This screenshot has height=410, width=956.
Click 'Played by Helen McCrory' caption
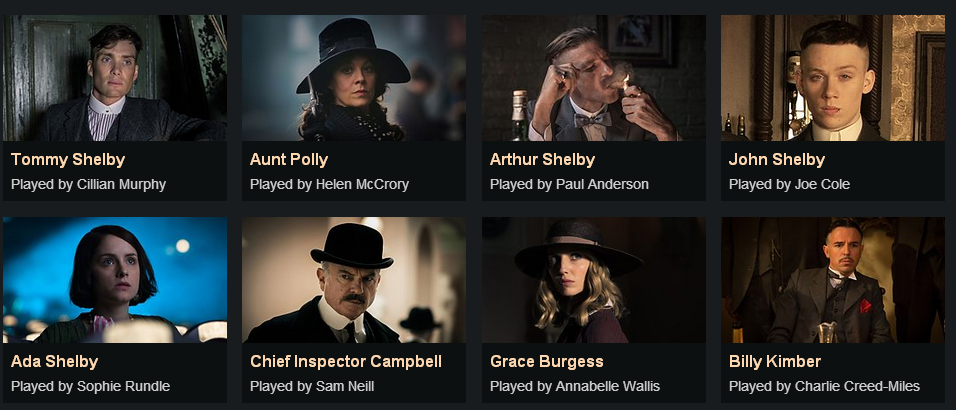coord(329,184)
